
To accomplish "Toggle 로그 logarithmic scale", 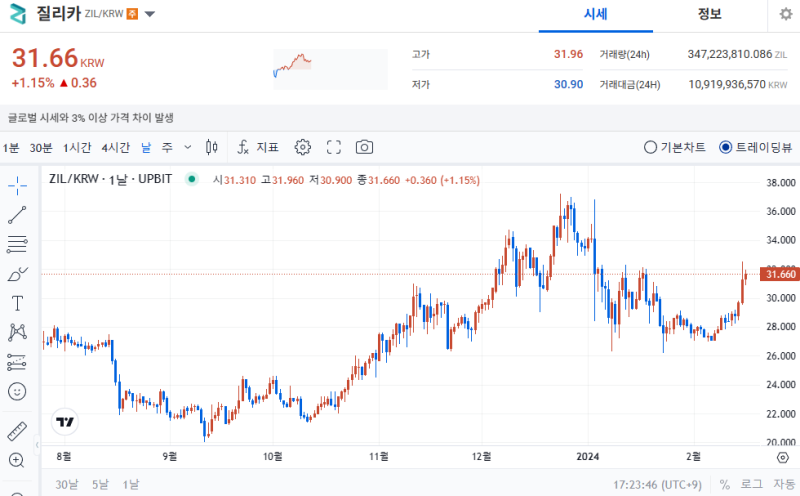I will pos(752,484).
